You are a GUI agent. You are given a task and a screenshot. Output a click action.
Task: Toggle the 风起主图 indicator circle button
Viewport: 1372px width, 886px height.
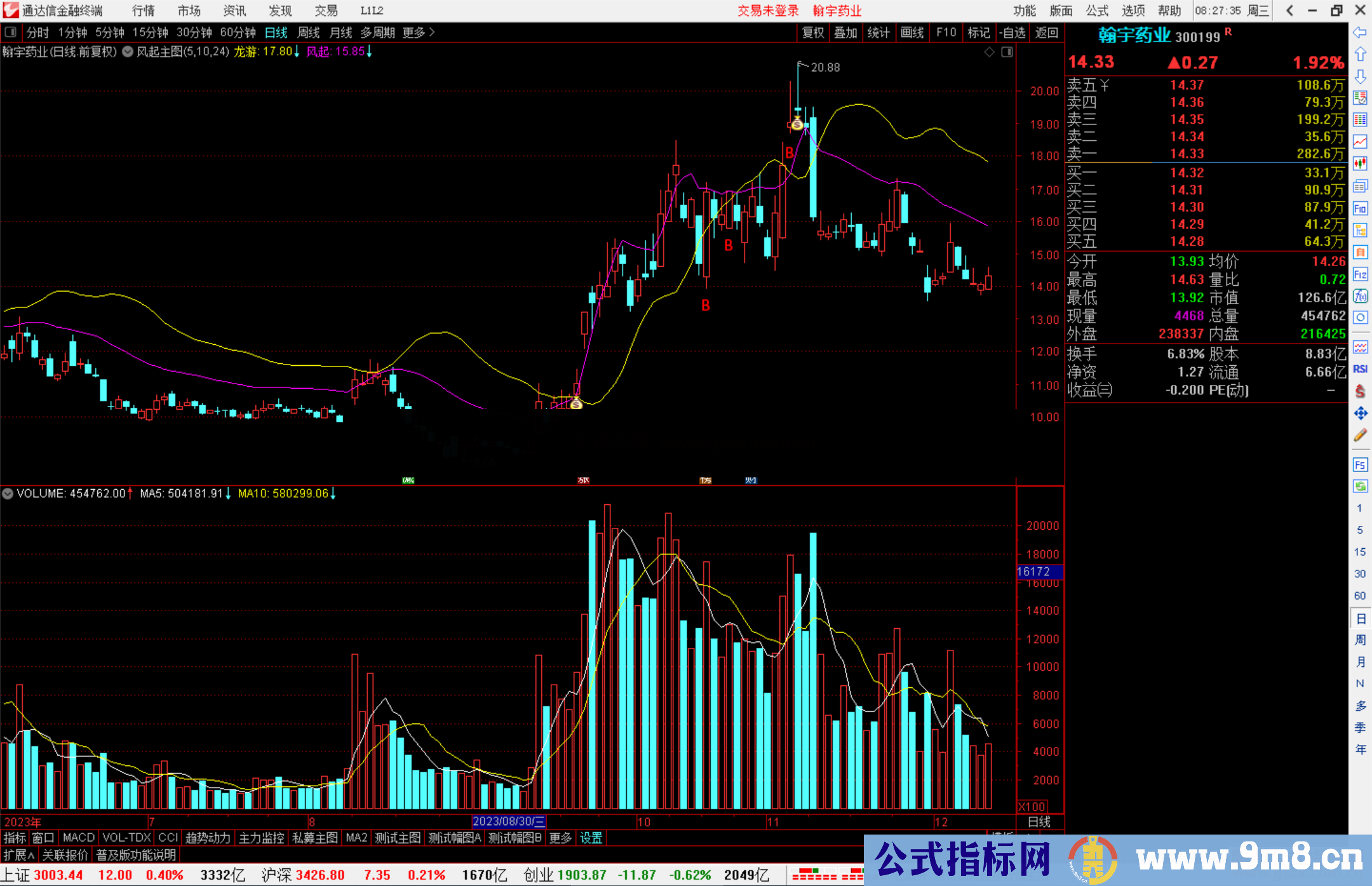128,52
